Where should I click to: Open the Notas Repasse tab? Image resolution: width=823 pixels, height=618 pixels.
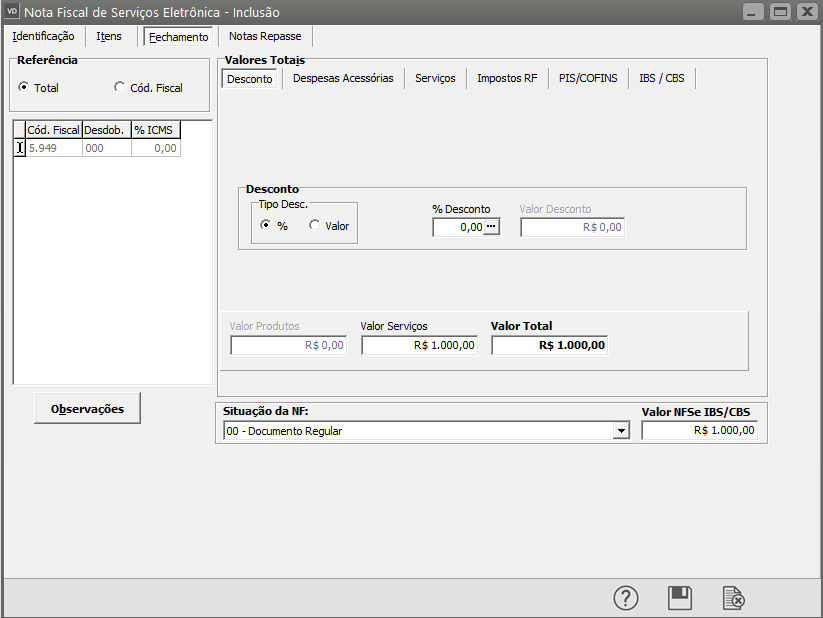coord(264,36)
